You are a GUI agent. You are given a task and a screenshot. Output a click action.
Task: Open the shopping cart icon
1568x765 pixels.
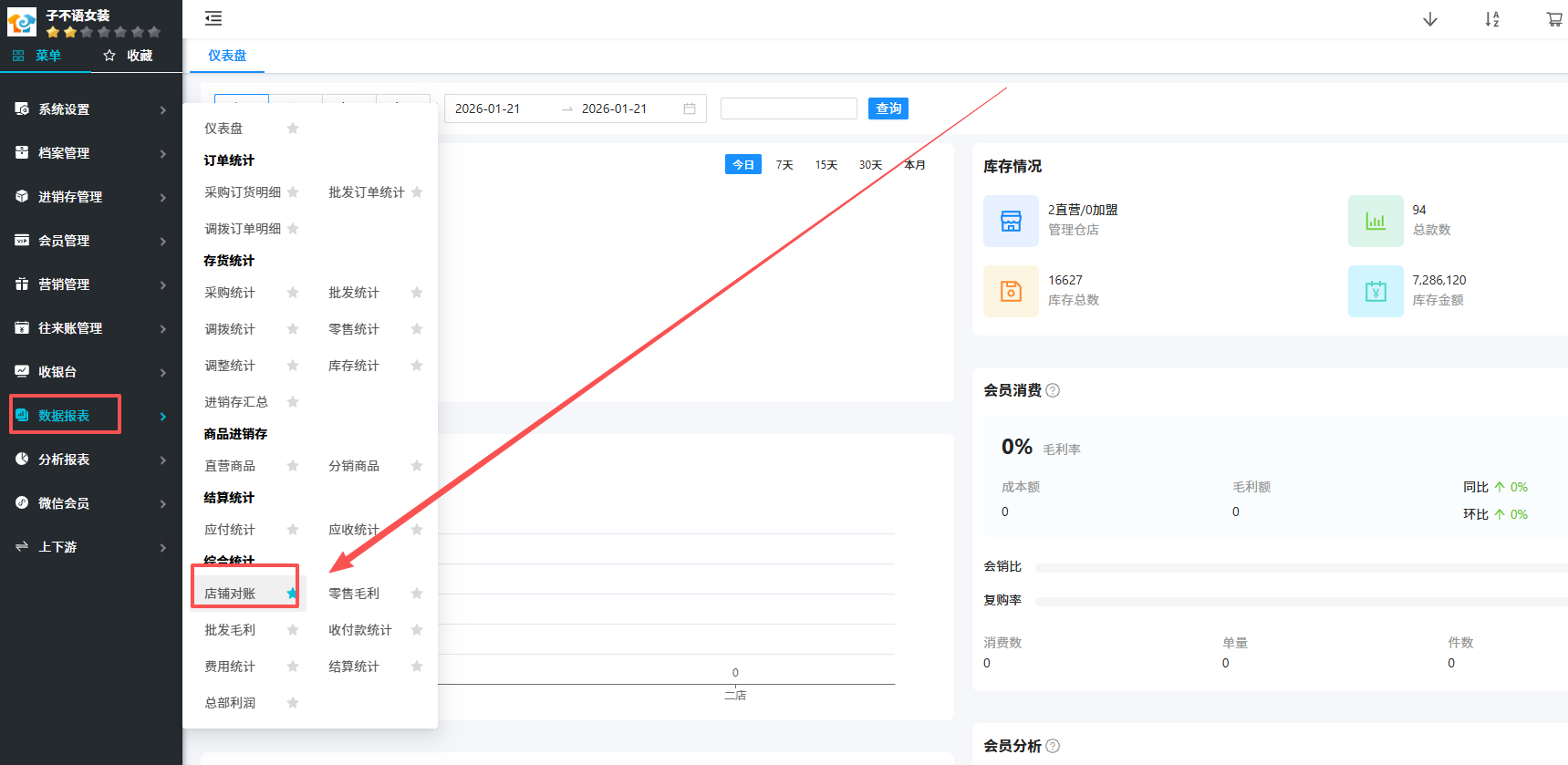[x=1554, y=19]
